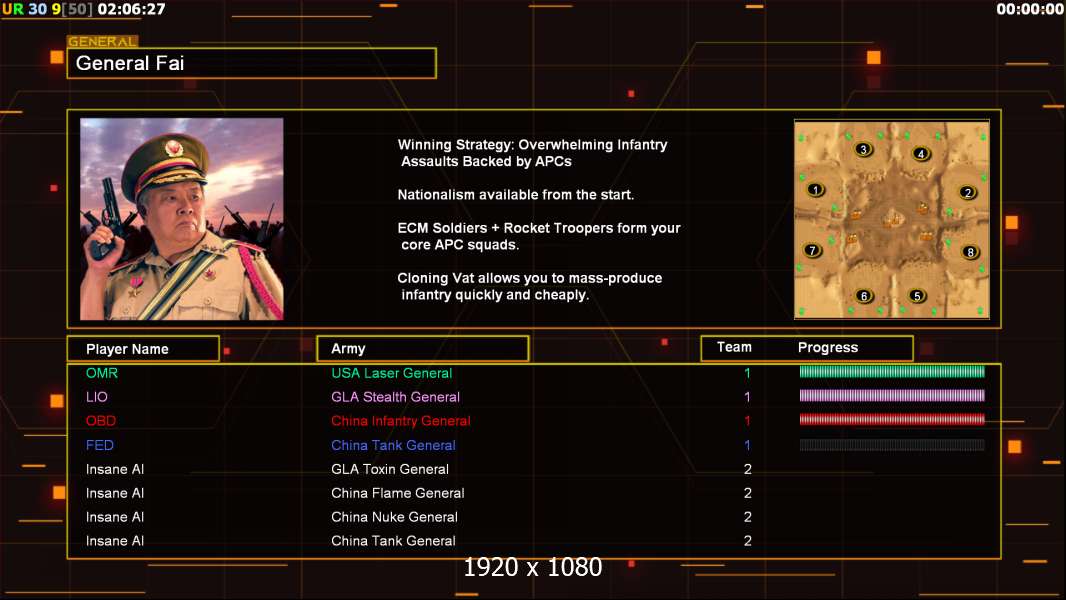Click GLA Toxin General army entry
Screen dimensions: 1066x600
(390, 469)
